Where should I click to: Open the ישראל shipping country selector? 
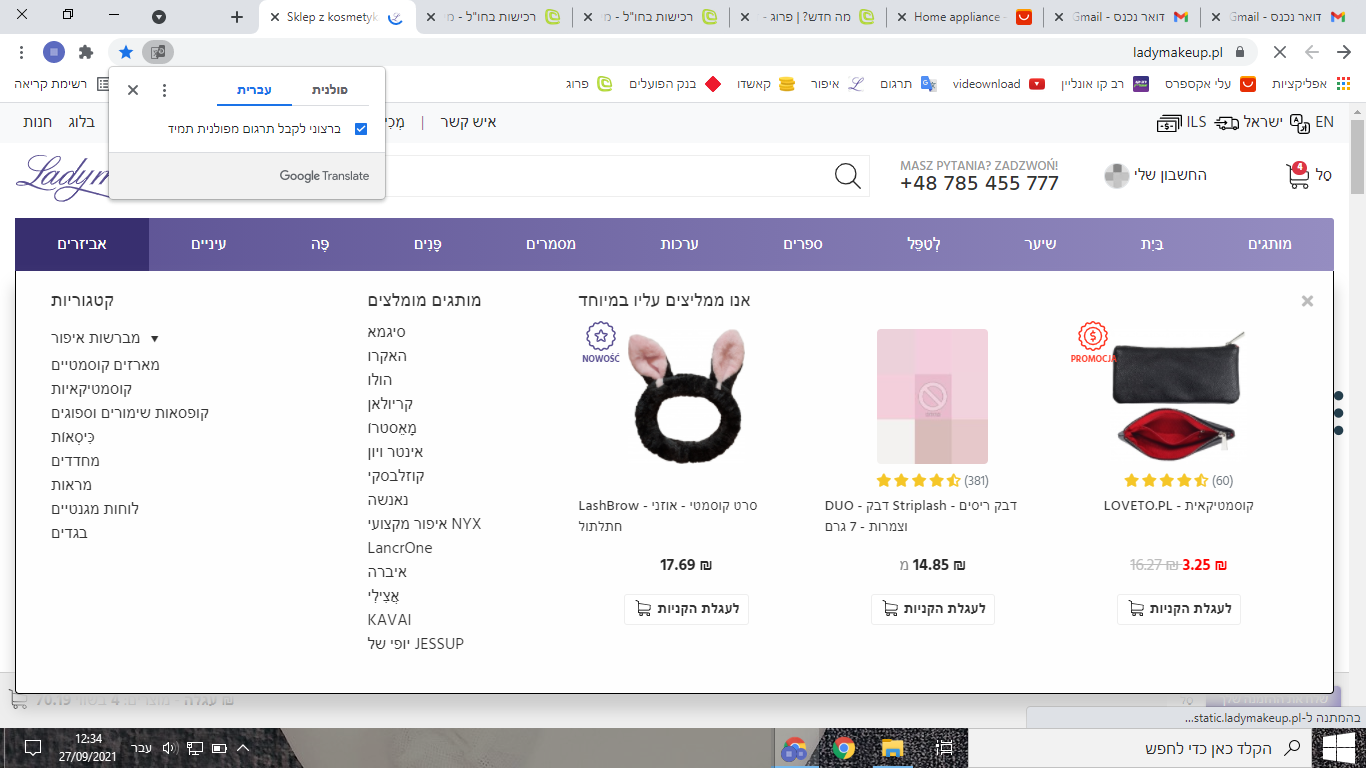(x=1248, y=122)
